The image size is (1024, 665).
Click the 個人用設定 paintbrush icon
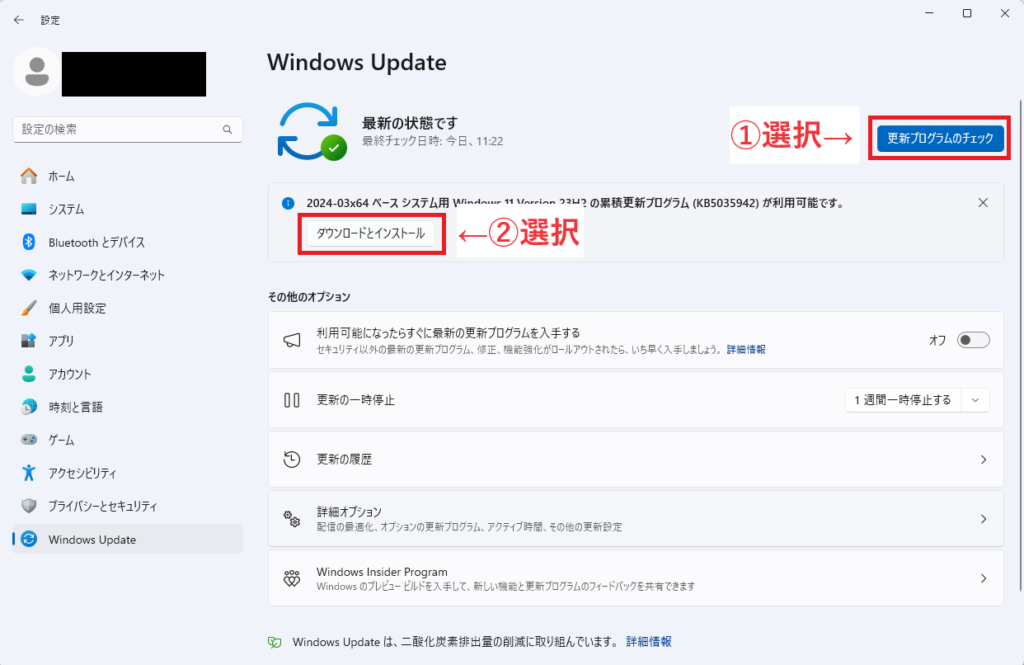coord(29,308)
